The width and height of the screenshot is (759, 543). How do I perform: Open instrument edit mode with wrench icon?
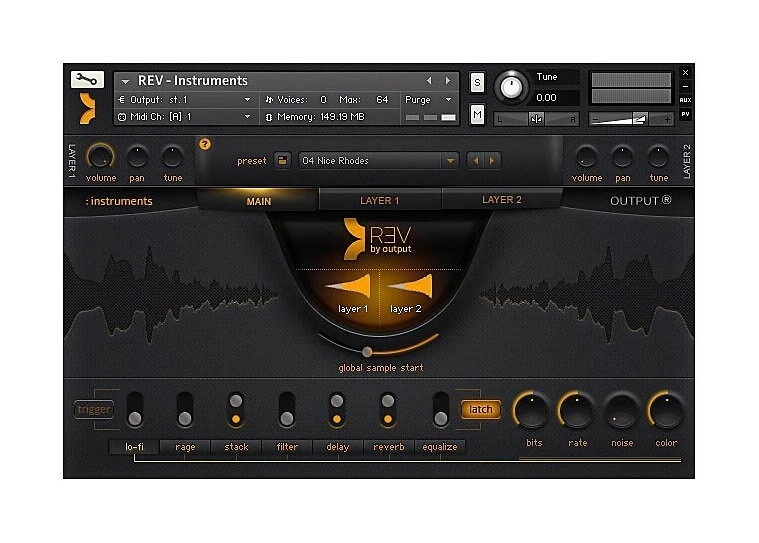[87, 79]
